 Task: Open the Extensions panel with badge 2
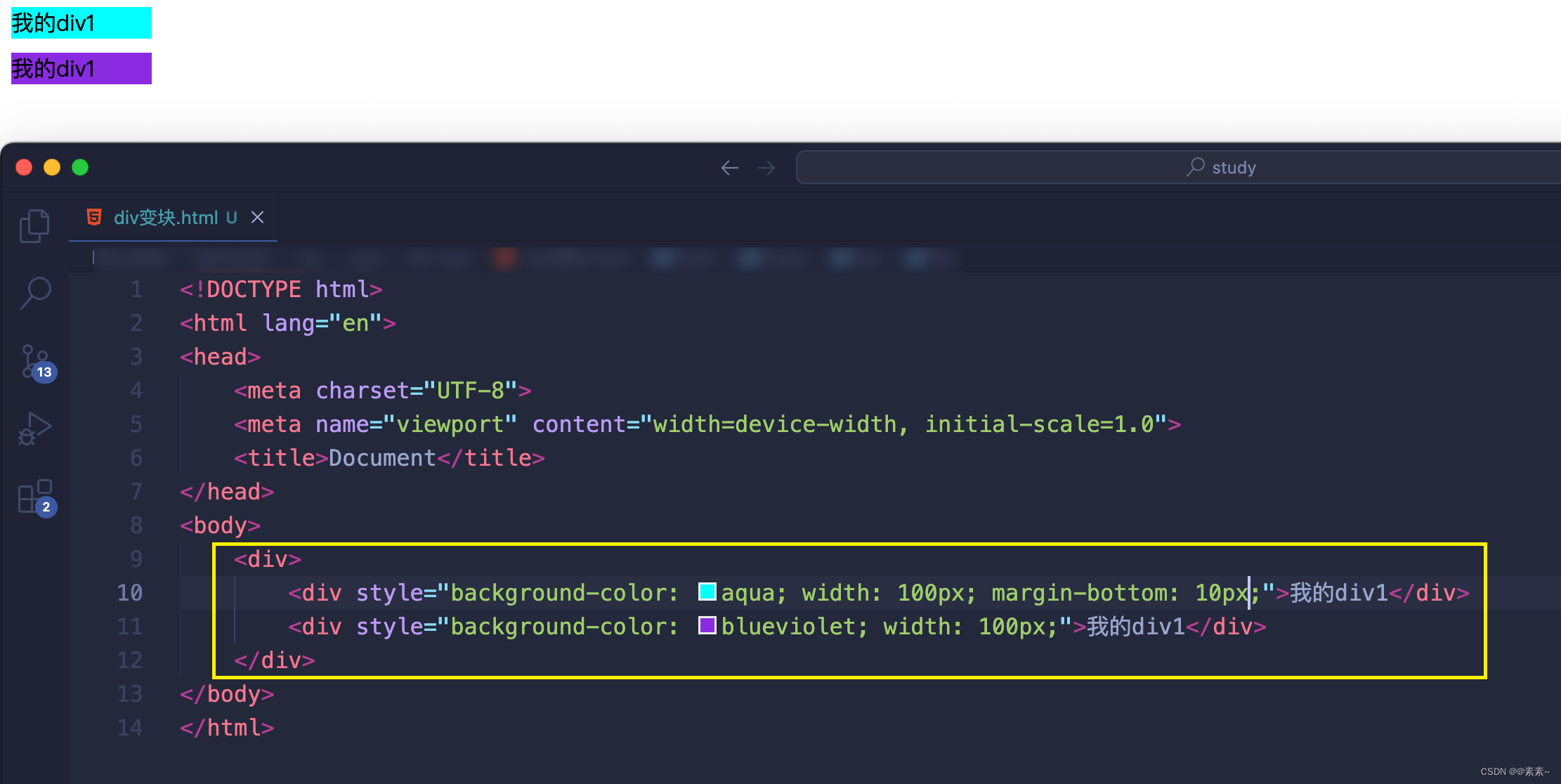point(37,498)
